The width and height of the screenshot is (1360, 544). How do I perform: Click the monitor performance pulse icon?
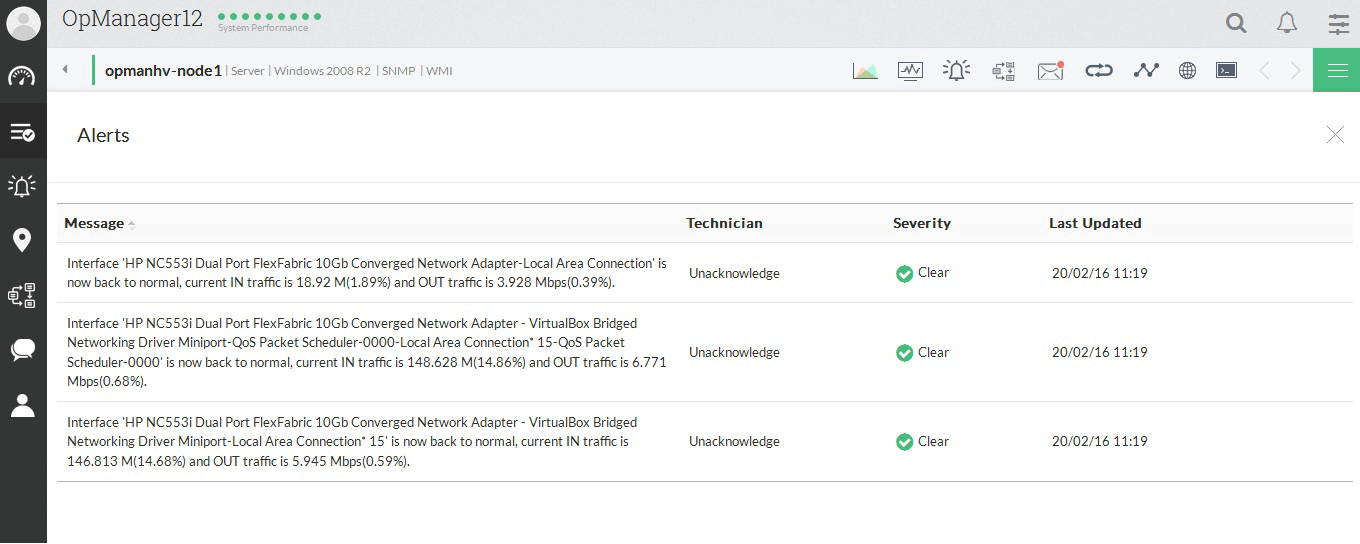click(x=910, y=71)
